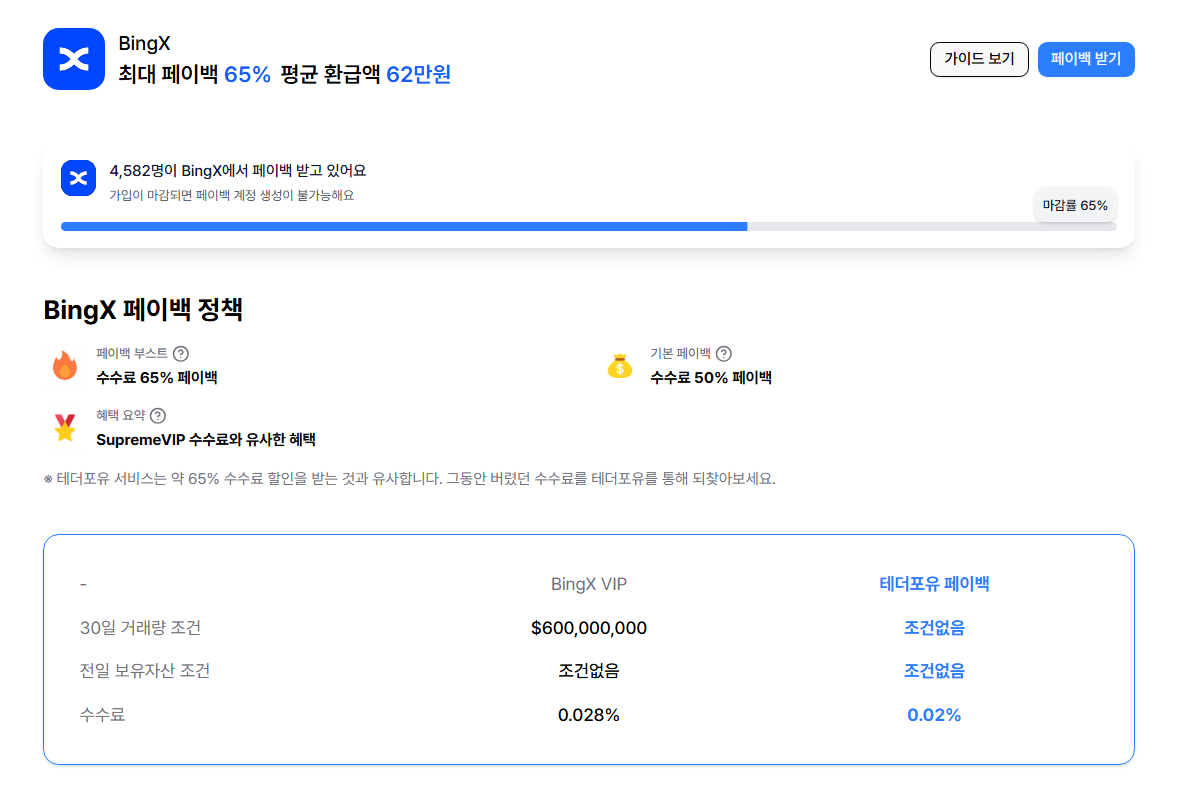Click the 0.02% fee value
The width and height of the screenshot is (1203, 787).
934,715
